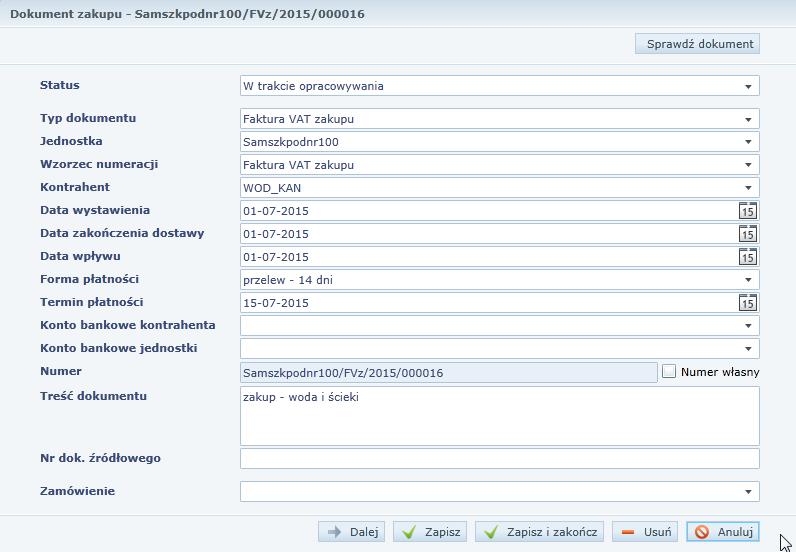Click the Dokument zakupu window title
This screenshot has width=796, height=552.
click(187, 14)
